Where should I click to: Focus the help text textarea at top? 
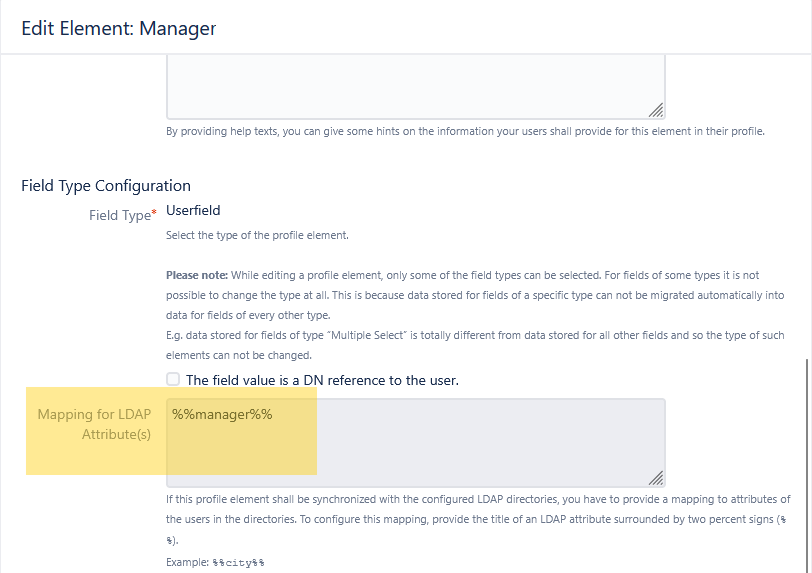(x=415, y=85)
